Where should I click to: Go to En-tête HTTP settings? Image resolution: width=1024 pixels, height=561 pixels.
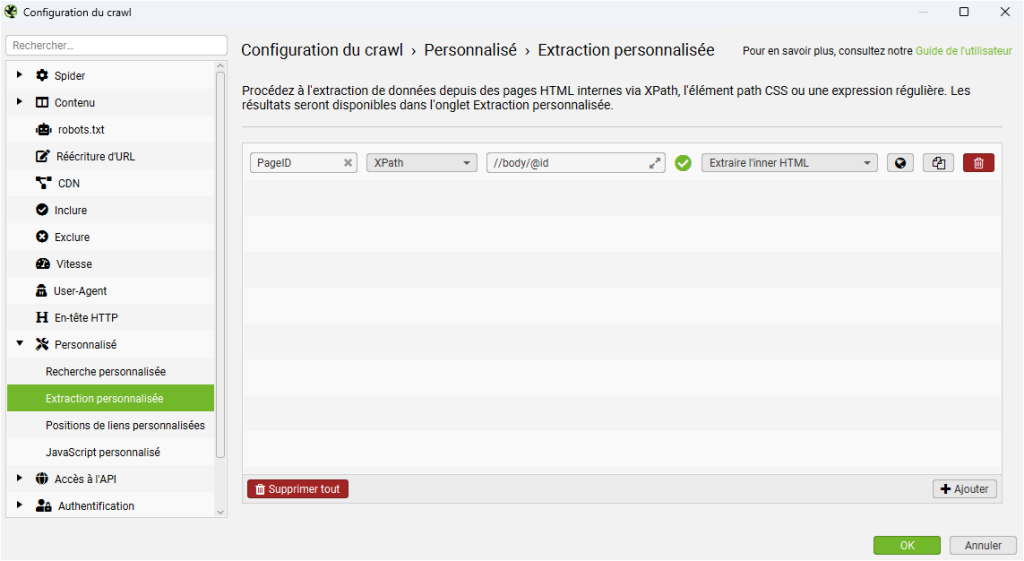[x=85, y=318]
